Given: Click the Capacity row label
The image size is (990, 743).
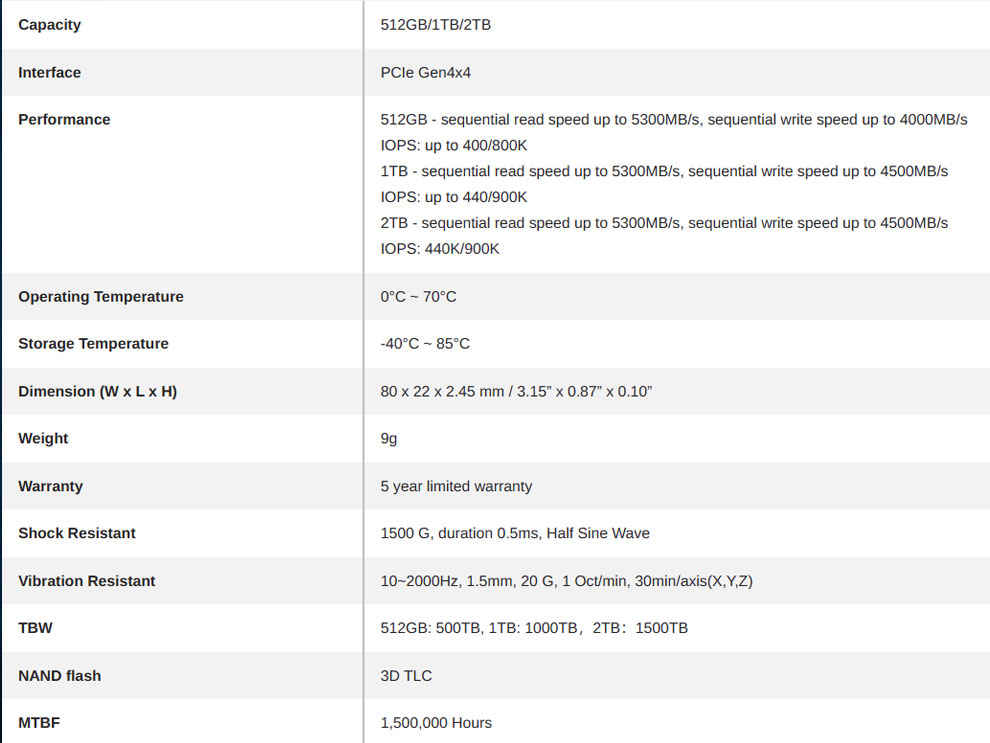Looking at the screenshot, I should pos(49,25).
